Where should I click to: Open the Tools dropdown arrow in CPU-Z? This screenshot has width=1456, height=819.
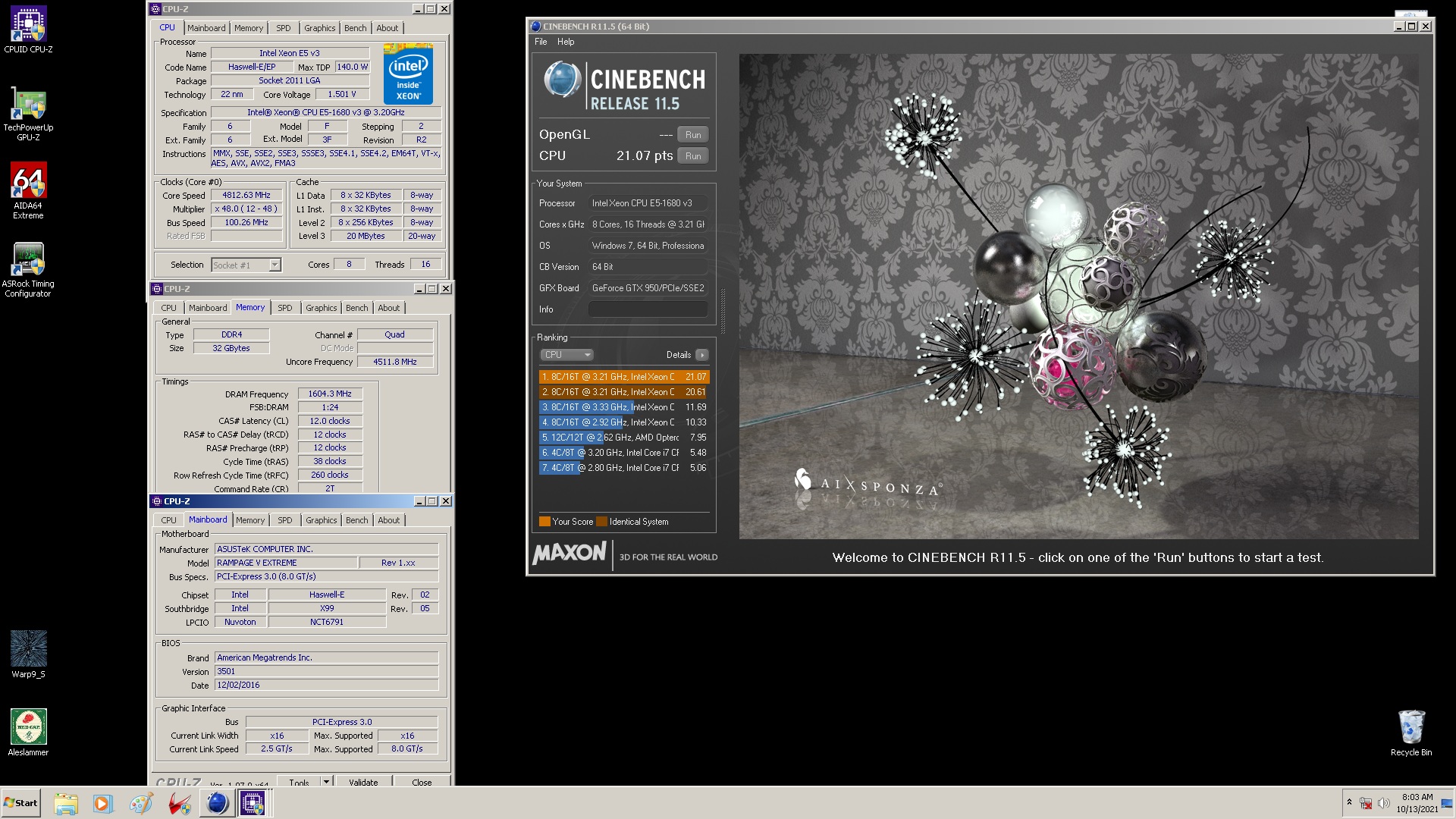pyautogui.click(x=326, y=782)
